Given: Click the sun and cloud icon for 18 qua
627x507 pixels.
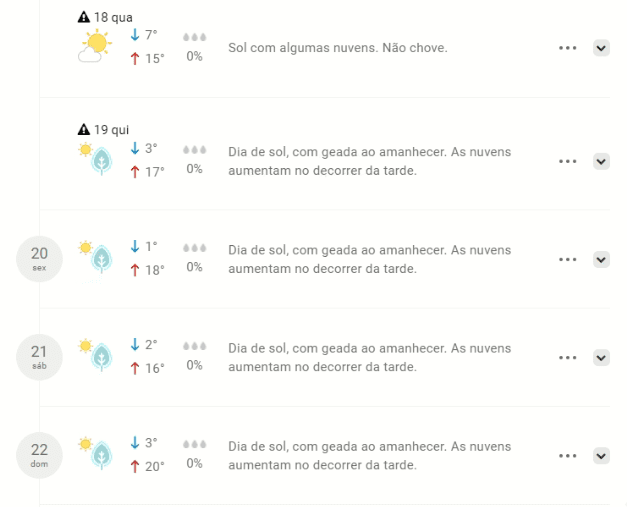Looking at the screenshot, I should (x=95, y=45).
